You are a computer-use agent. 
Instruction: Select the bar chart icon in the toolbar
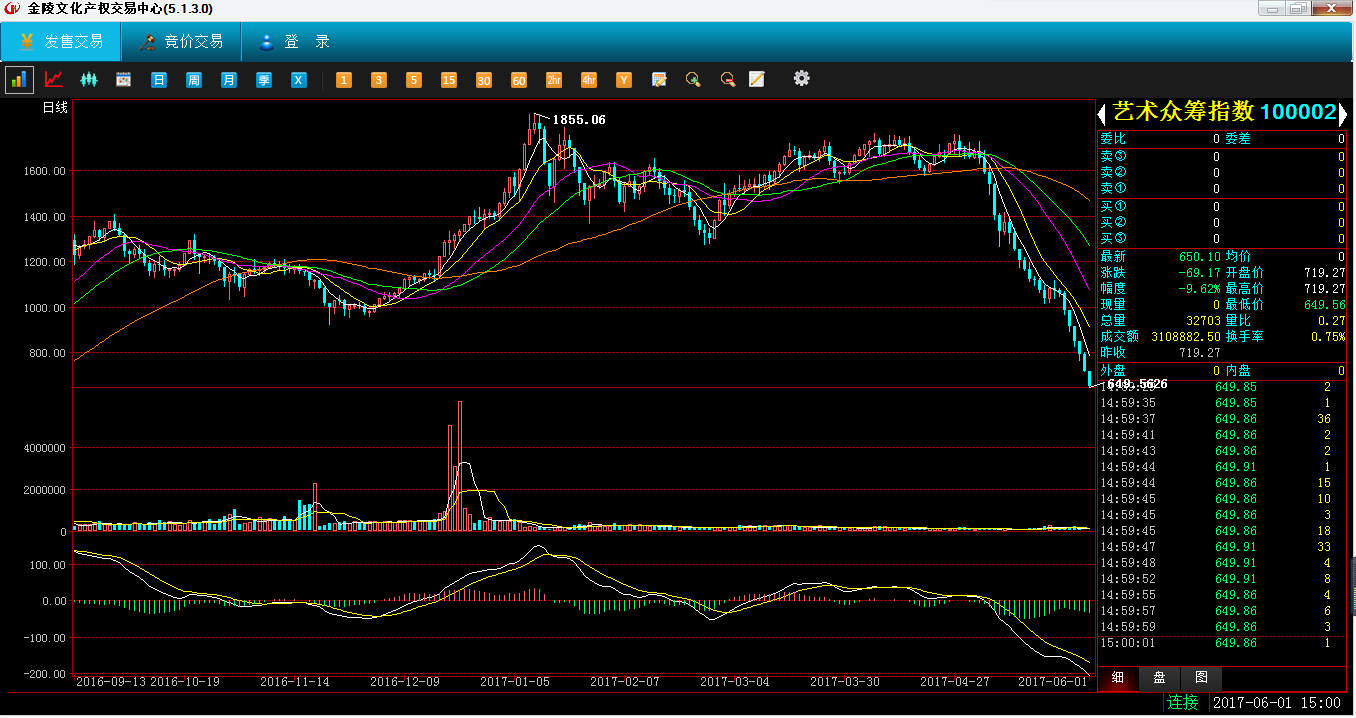(x=19, y=79)
